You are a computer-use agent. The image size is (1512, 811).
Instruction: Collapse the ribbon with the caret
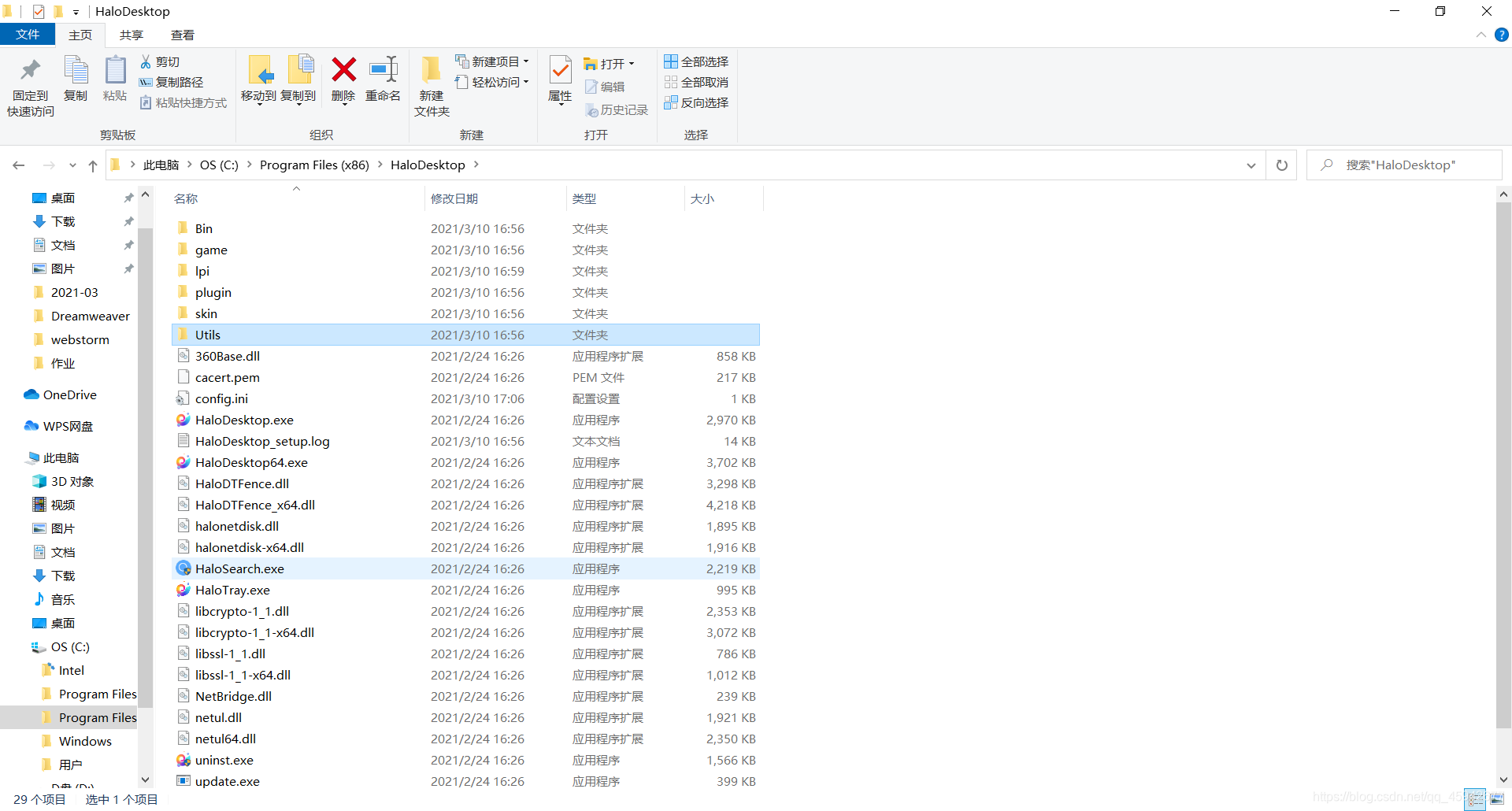point(1481,35)
